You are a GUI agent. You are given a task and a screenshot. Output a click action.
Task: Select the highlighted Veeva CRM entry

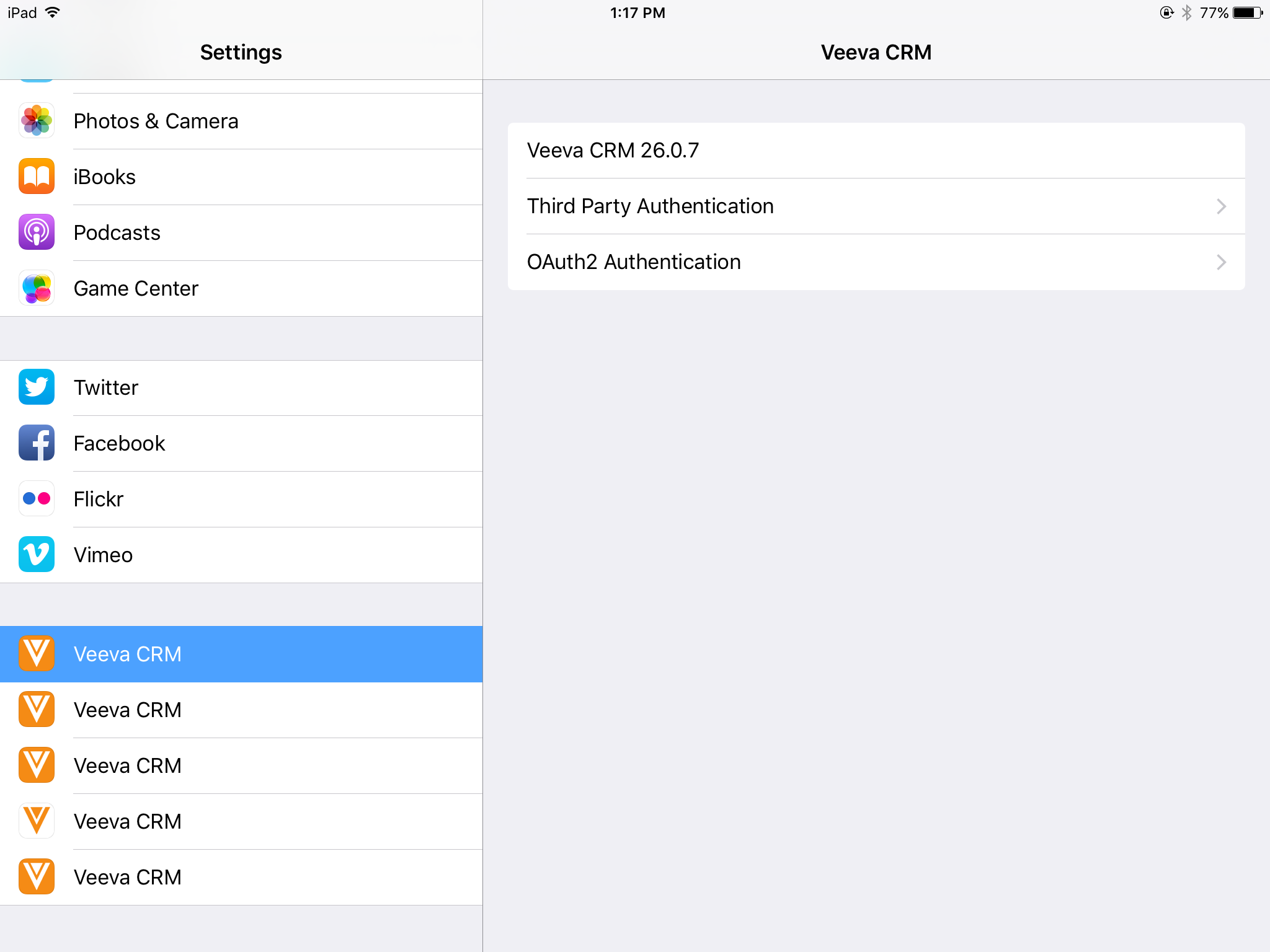click(241, 654)
